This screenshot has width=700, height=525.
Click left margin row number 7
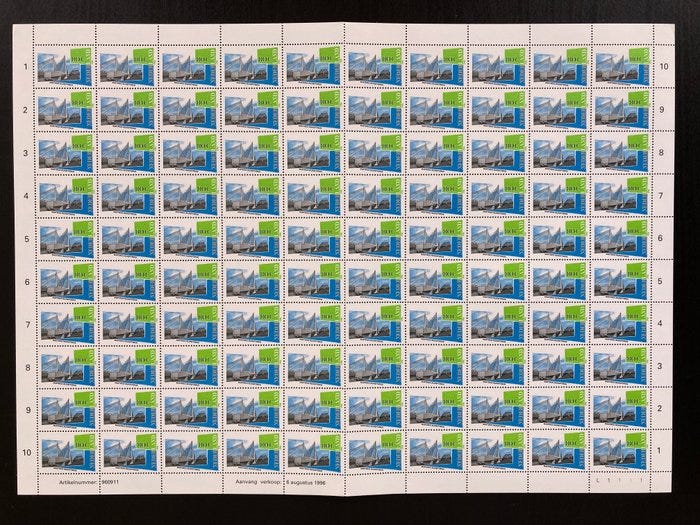pyautogui.click(x=27, y=325)
